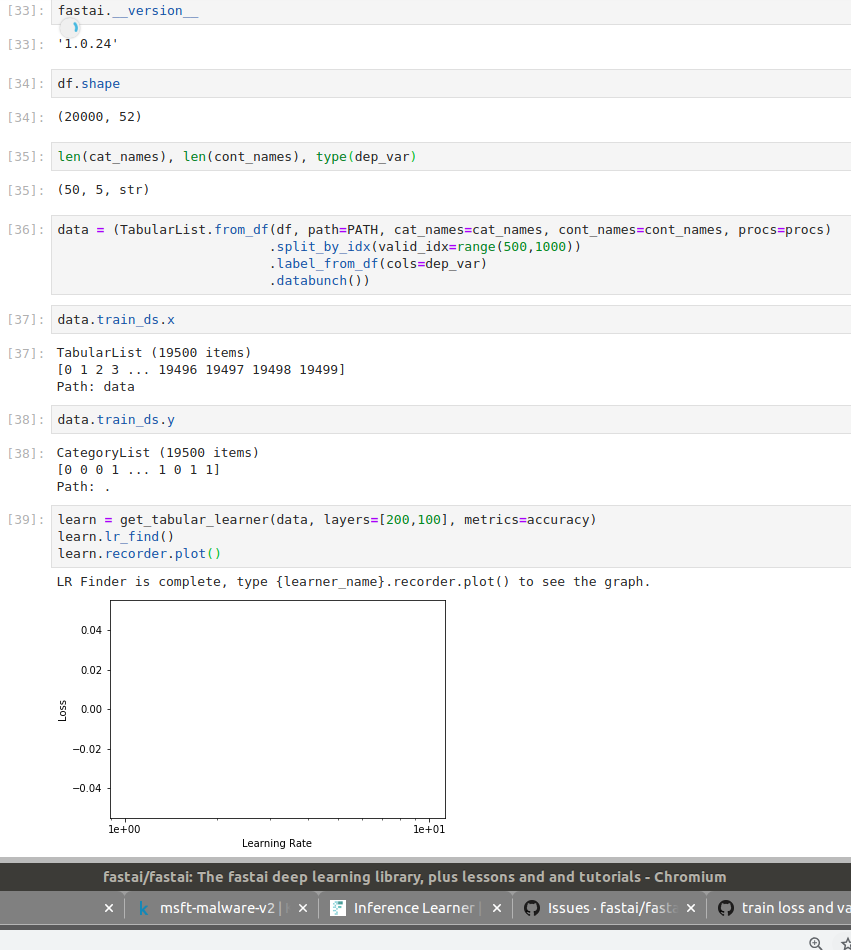851x950 pixels.
Task: Click the Kaggle icon on msft-malware-v2 tab
Action: [143, 908]
